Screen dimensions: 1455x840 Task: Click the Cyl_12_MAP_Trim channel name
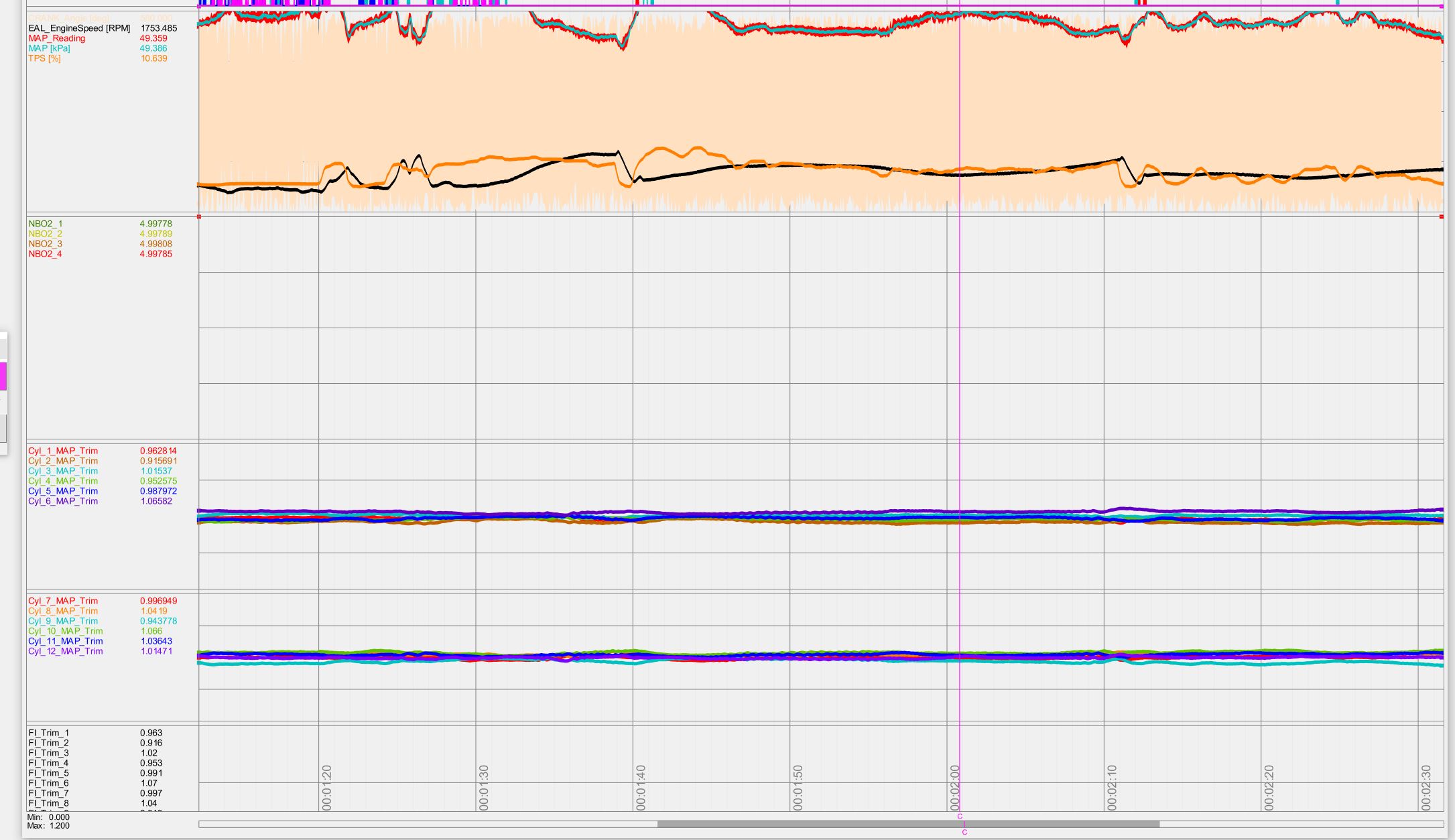tap(65, 651)
